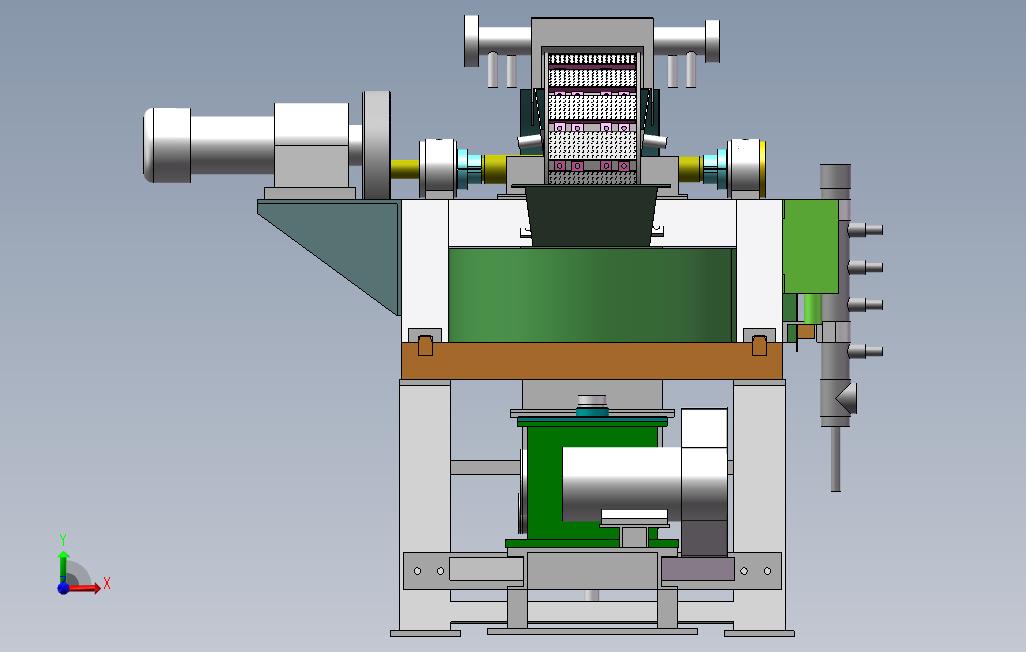Select the top manifold pipe's left flange
The width and height of the screenshot is (1026, 652).
pyautogui.click(x=471, y=41)
